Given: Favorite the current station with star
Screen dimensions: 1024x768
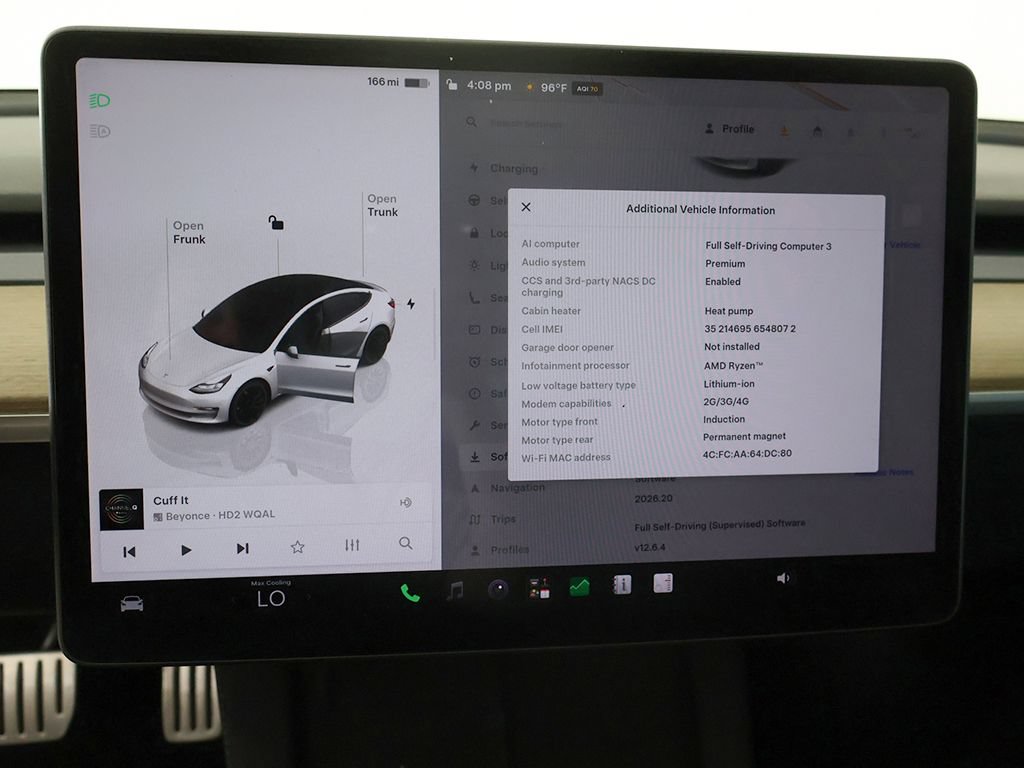Looking at the screenshot, I should coord(298,547).
